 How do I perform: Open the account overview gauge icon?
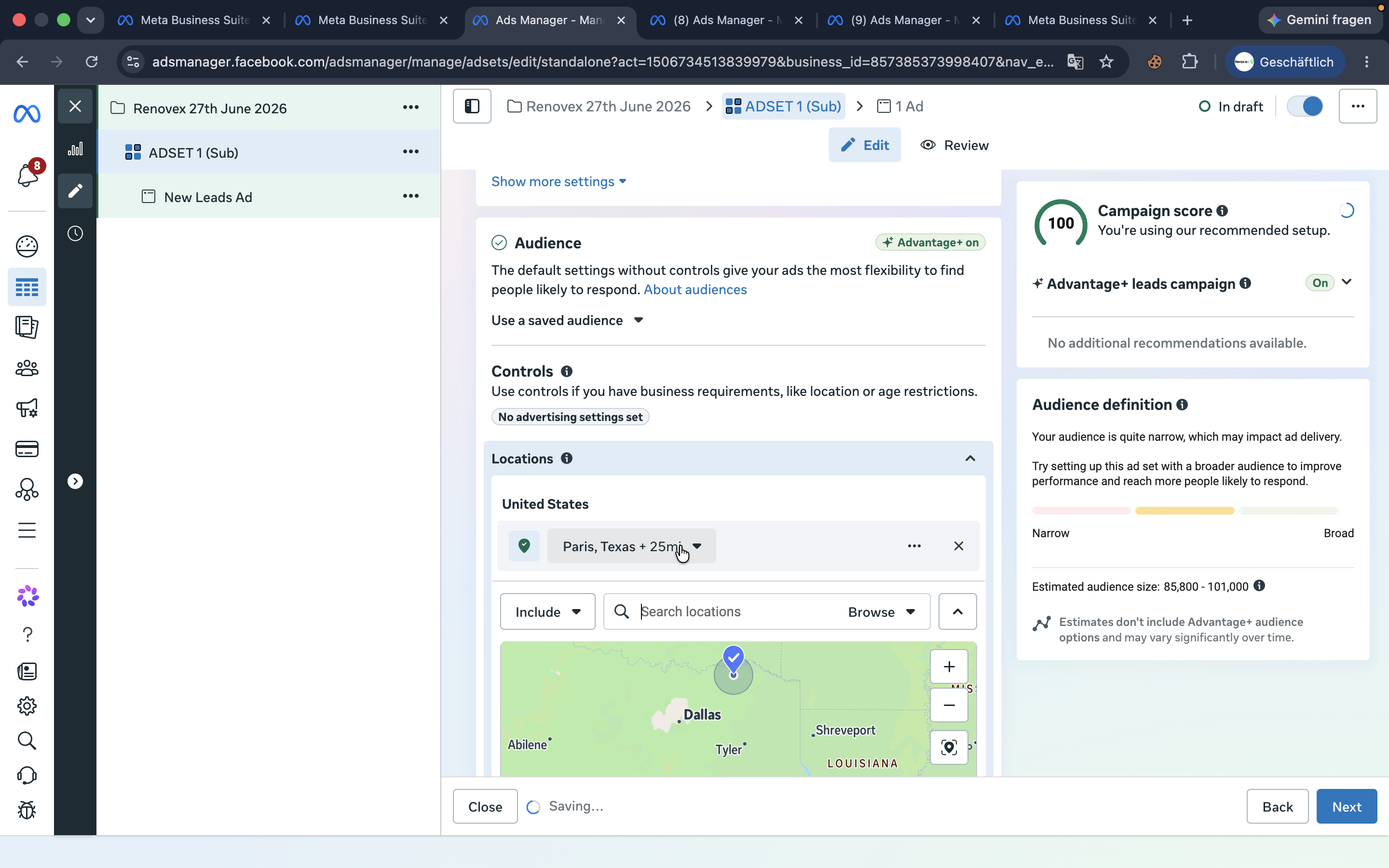pyautogui.click(x=27, y=246)
